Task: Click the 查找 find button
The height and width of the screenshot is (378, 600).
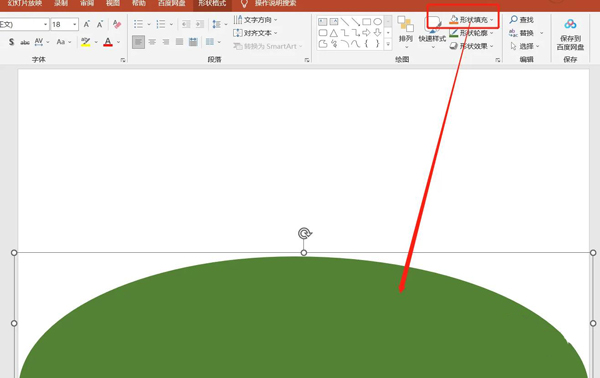Action: coord(522,20)
